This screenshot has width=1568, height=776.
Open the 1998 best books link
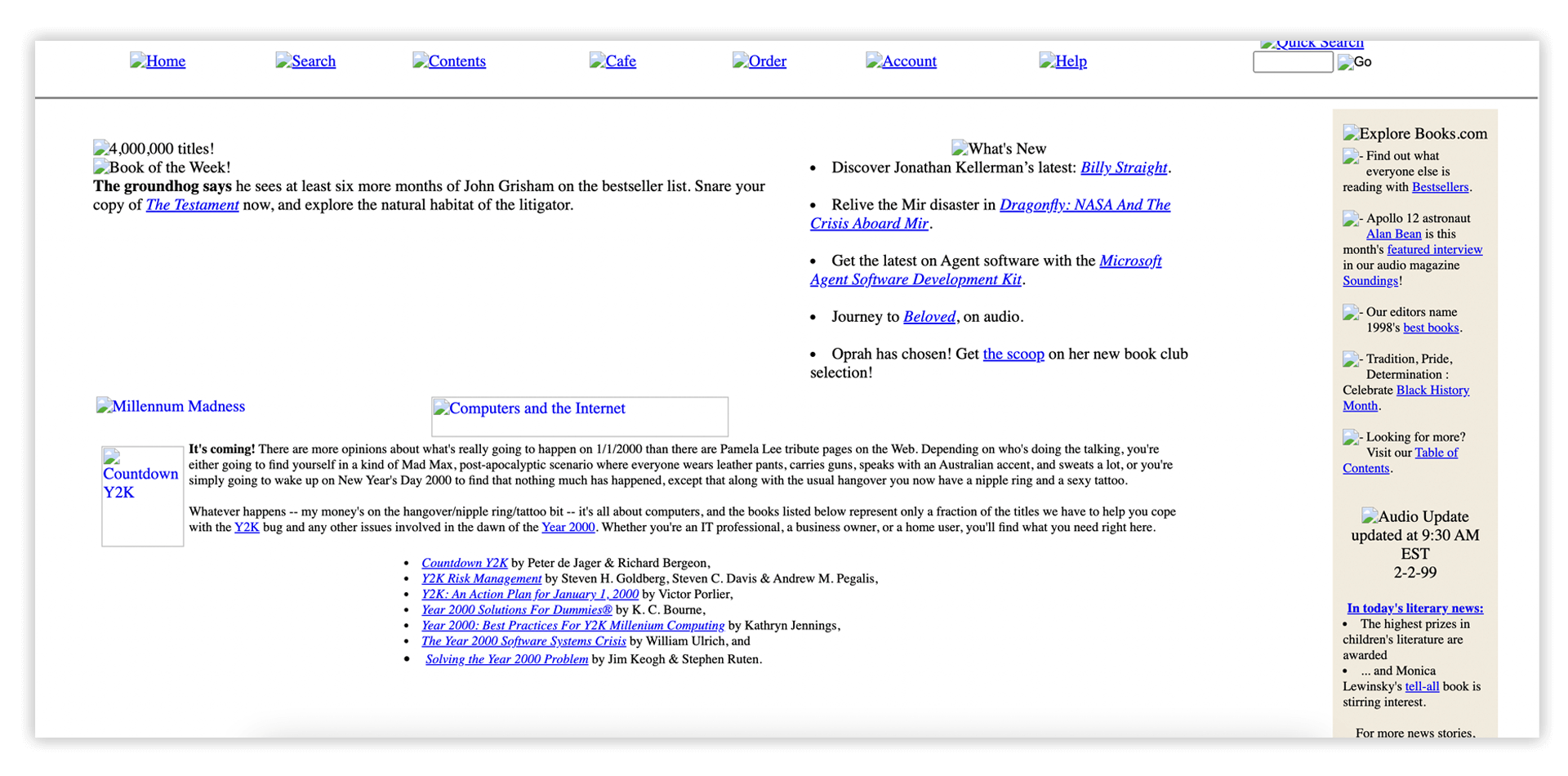click(x=1431, y=328)
